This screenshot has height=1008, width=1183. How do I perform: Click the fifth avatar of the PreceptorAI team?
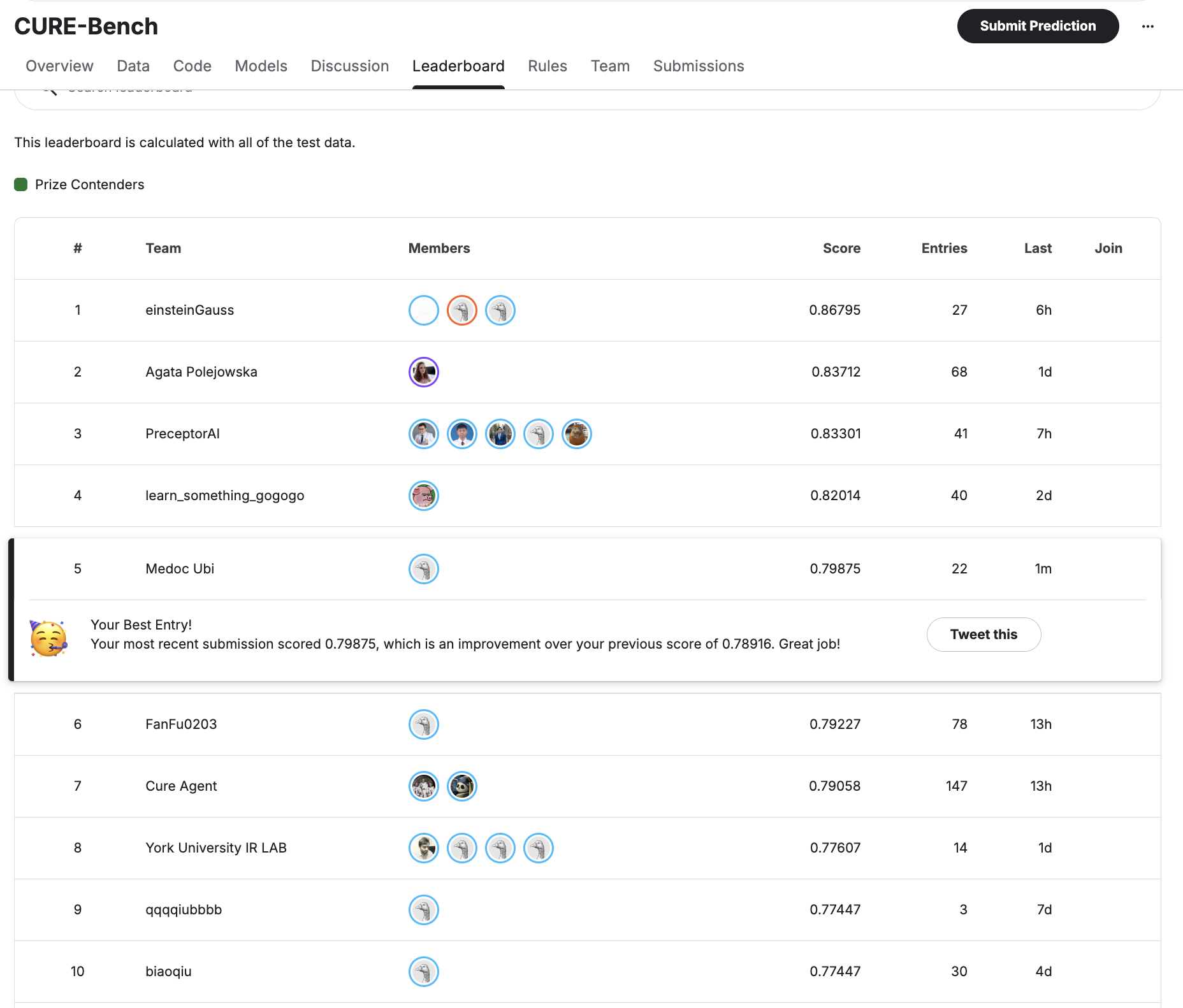pos(576,434)
